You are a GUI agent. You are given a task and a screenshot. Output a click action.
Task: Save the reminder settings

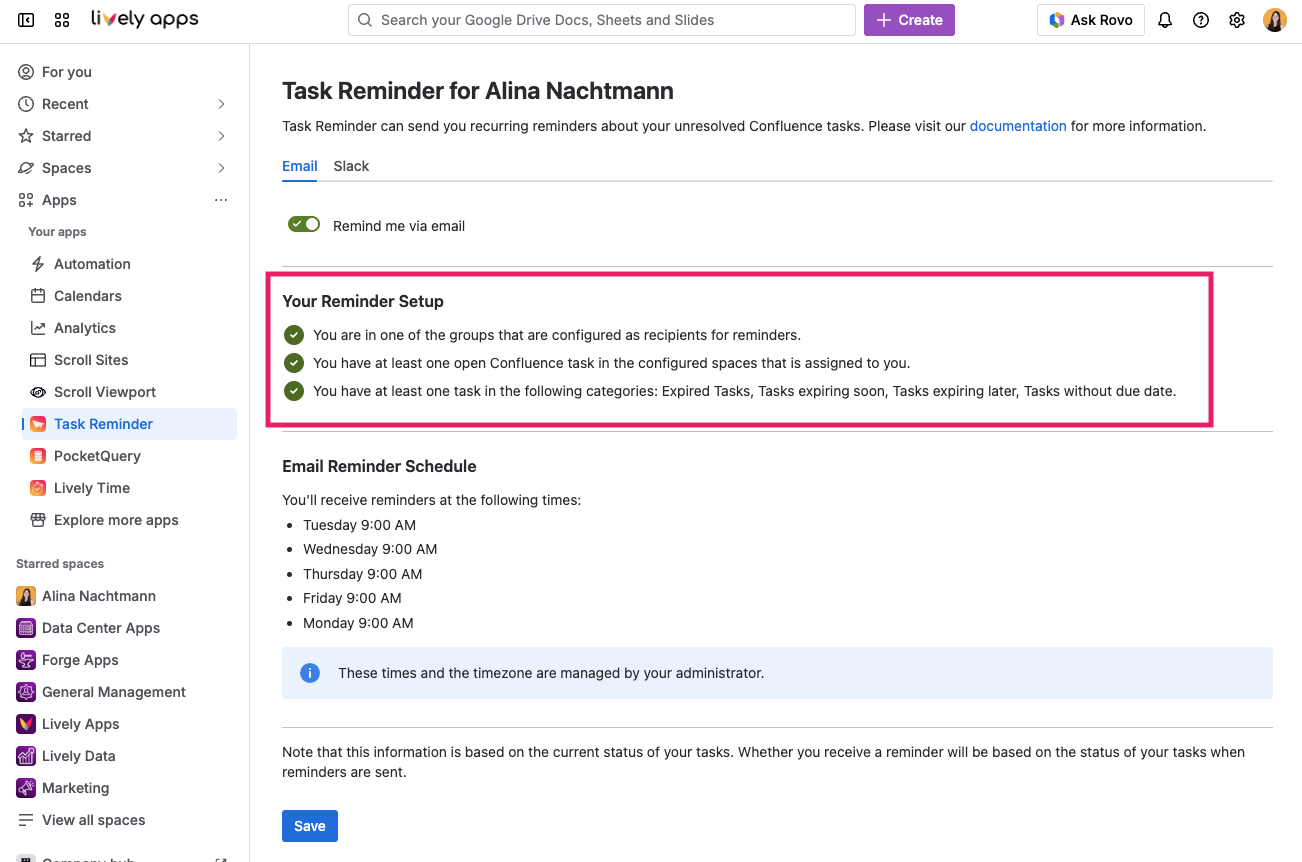[309, 825]
